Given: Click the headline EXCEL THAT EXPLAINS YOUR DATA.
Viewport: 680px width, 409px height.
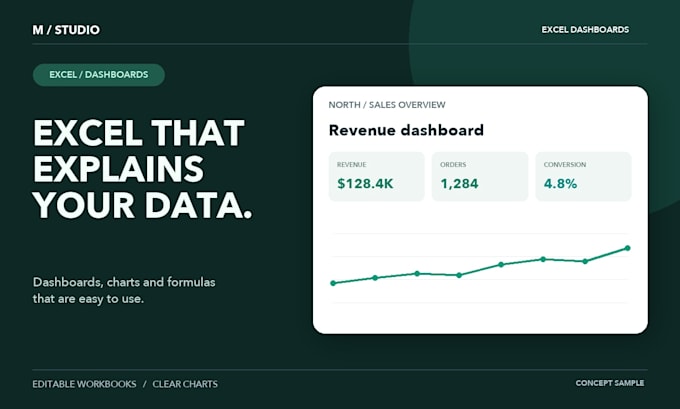Looking at the screenshot, I should [x=143, y=169].
